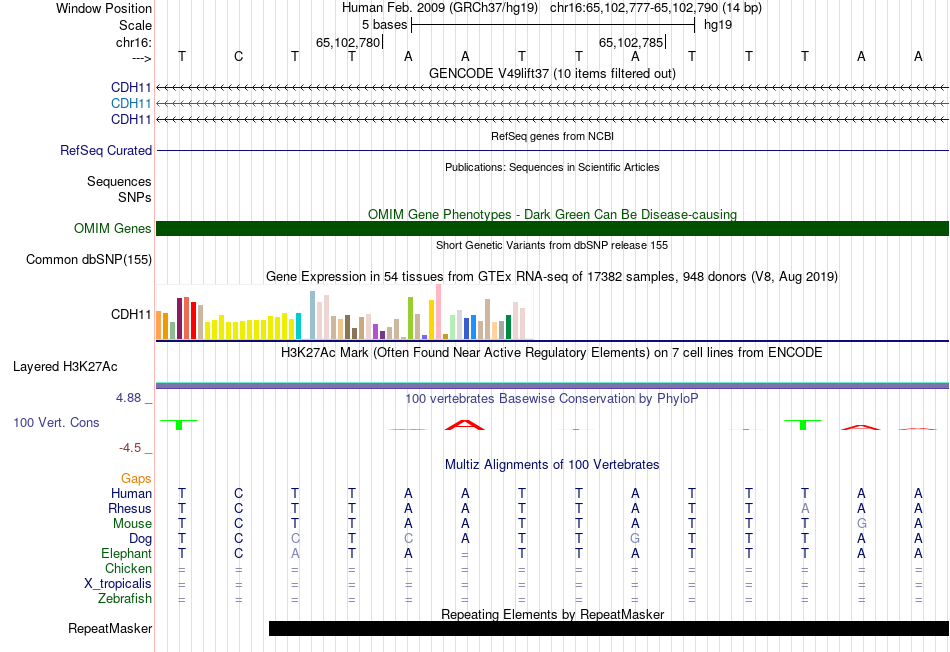Click the chr16: label
The height and width of the screenshot is (652, 950).
[x=133, y=42]
